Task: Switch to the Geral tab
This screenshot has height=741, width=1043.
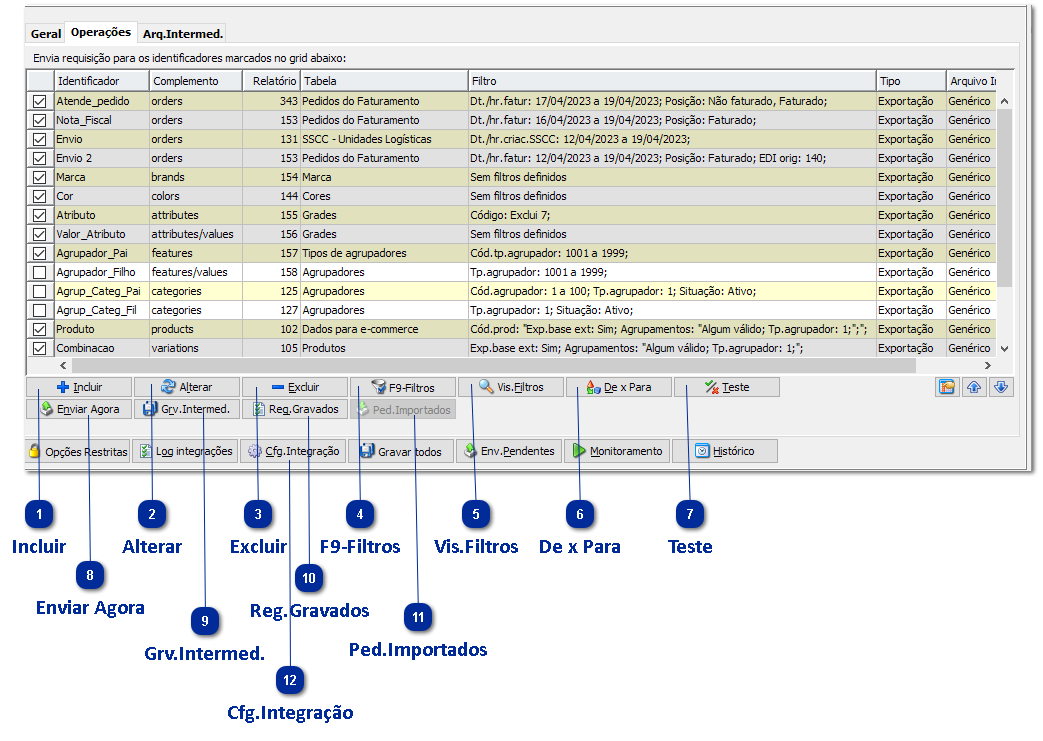Action: 46,33
